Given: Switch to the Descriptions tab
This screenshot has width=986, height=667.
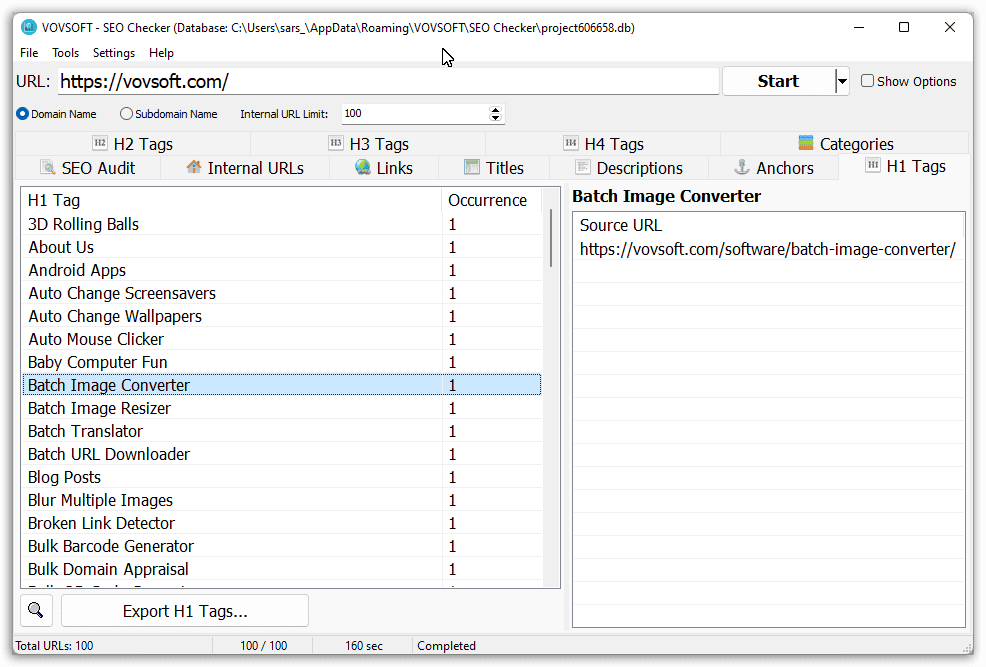Looking at the screenshot, I should (x=629, y=168).
